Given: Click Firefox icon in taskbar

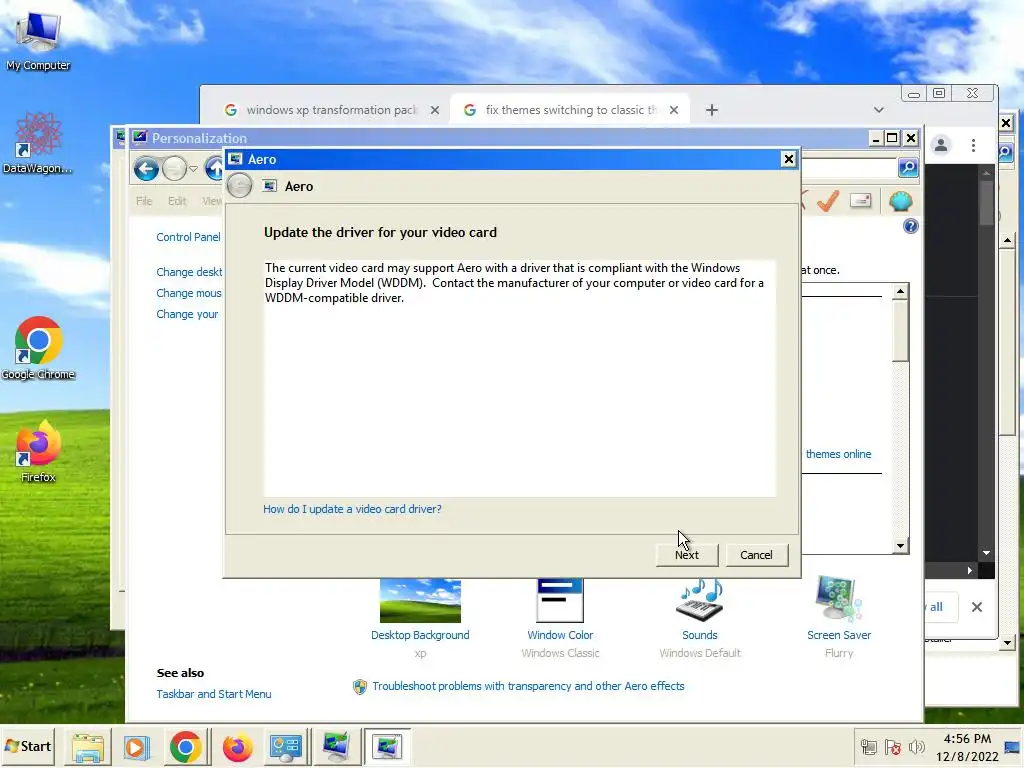Looking at the screenshot, I should point(237,747).
